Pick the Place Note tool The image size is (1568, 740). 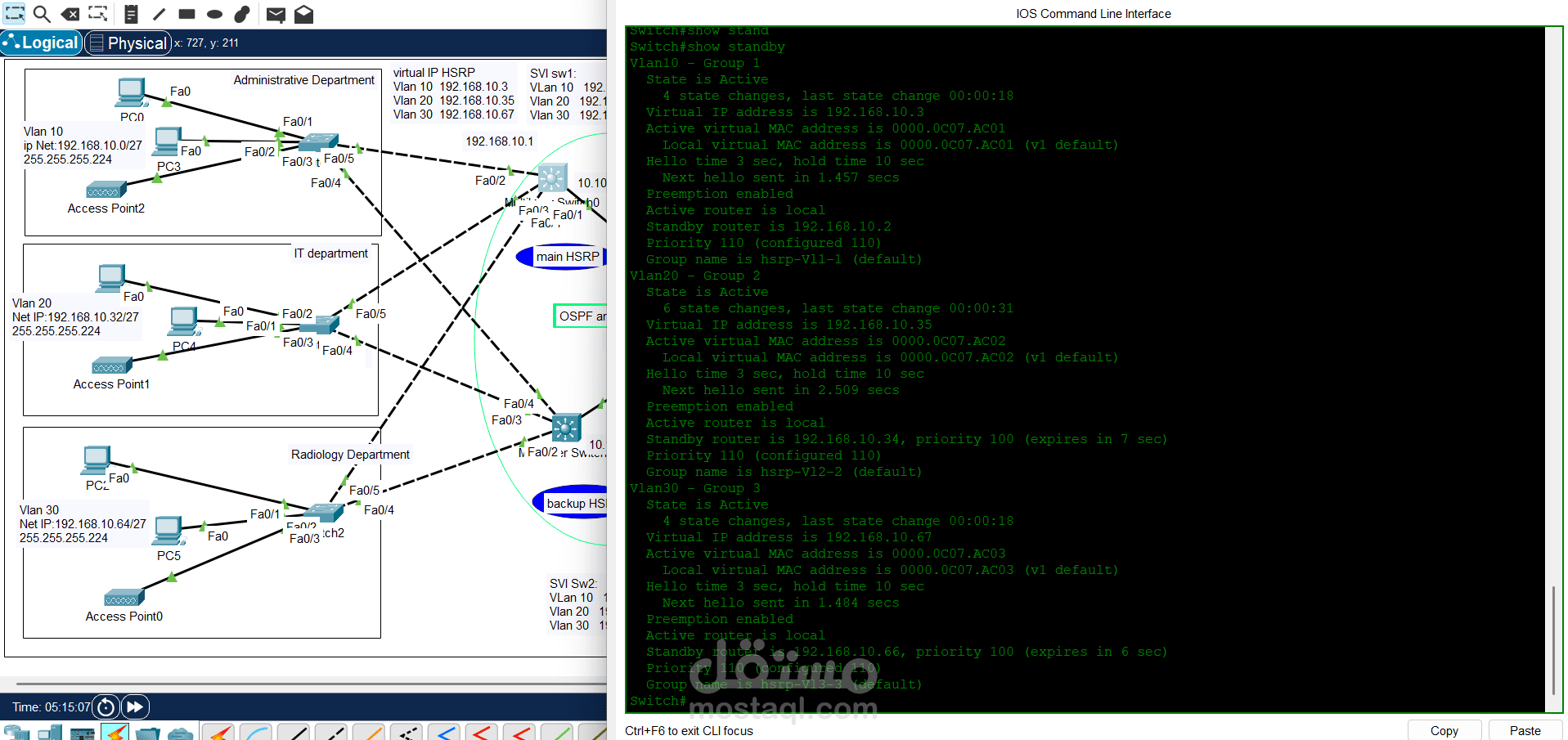coord(131,14)
